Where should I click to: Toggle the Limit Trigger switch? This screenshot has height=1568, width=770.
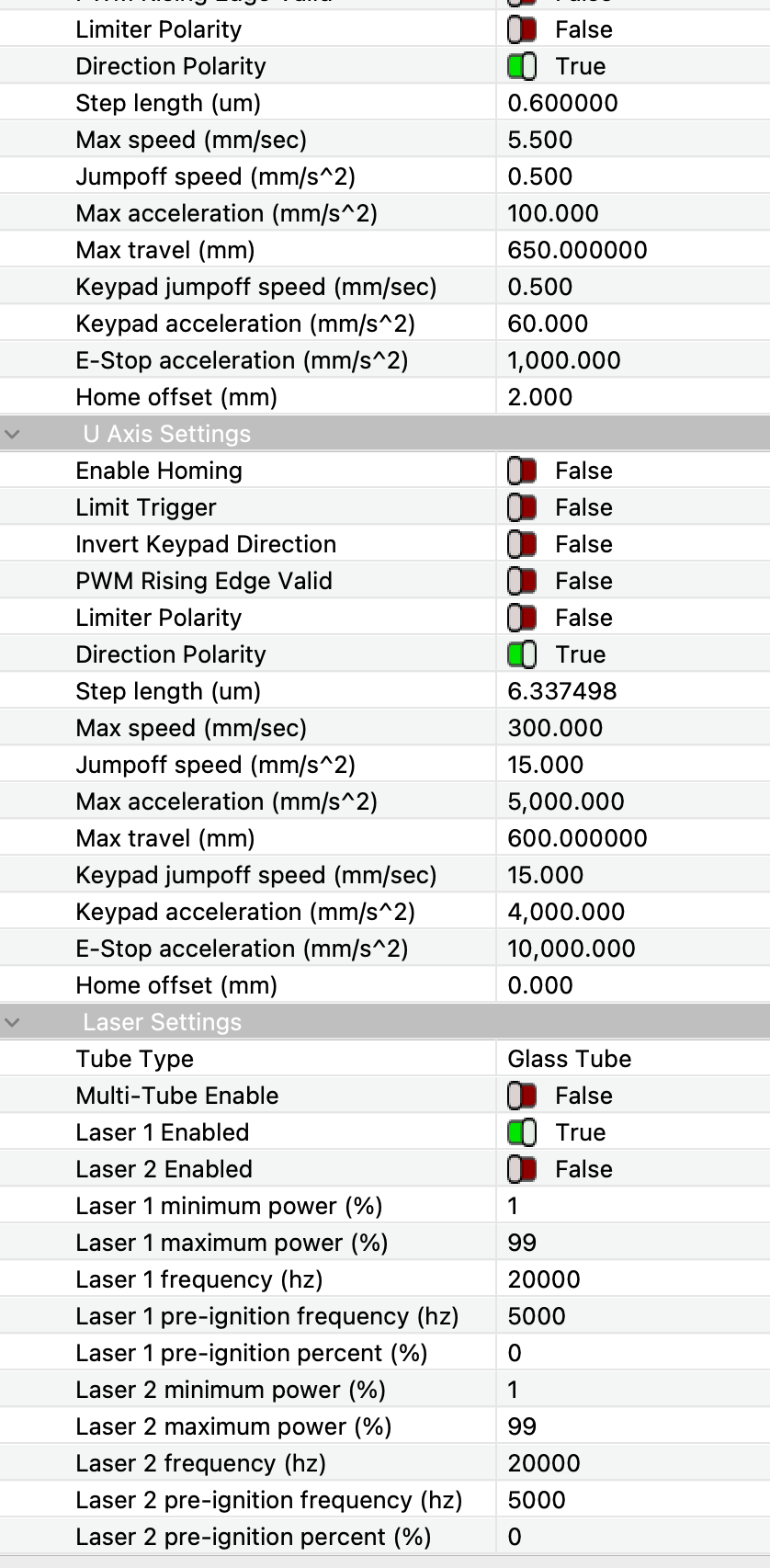coord(522,507)
